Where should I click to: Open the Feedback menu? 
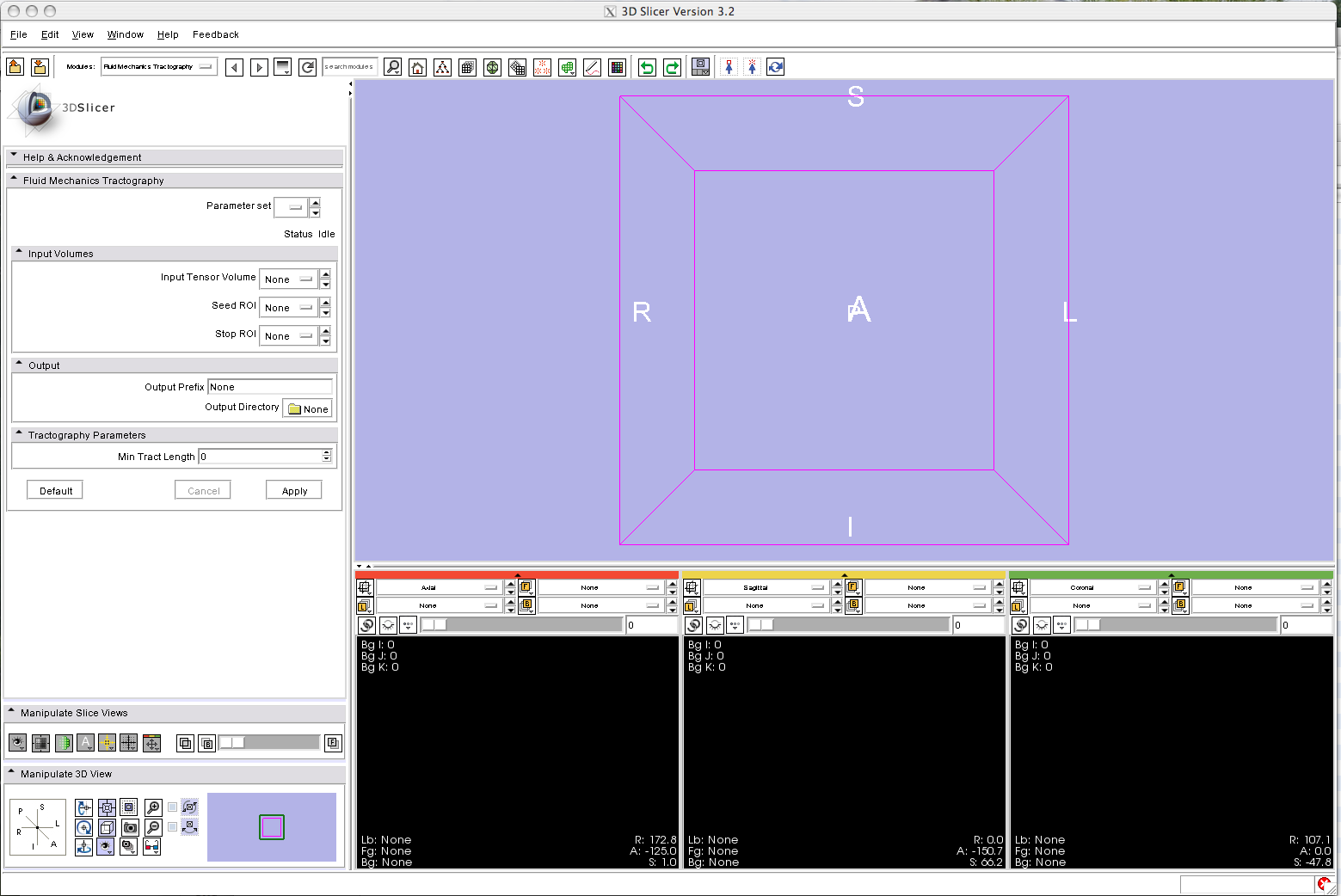click(215, 34)
